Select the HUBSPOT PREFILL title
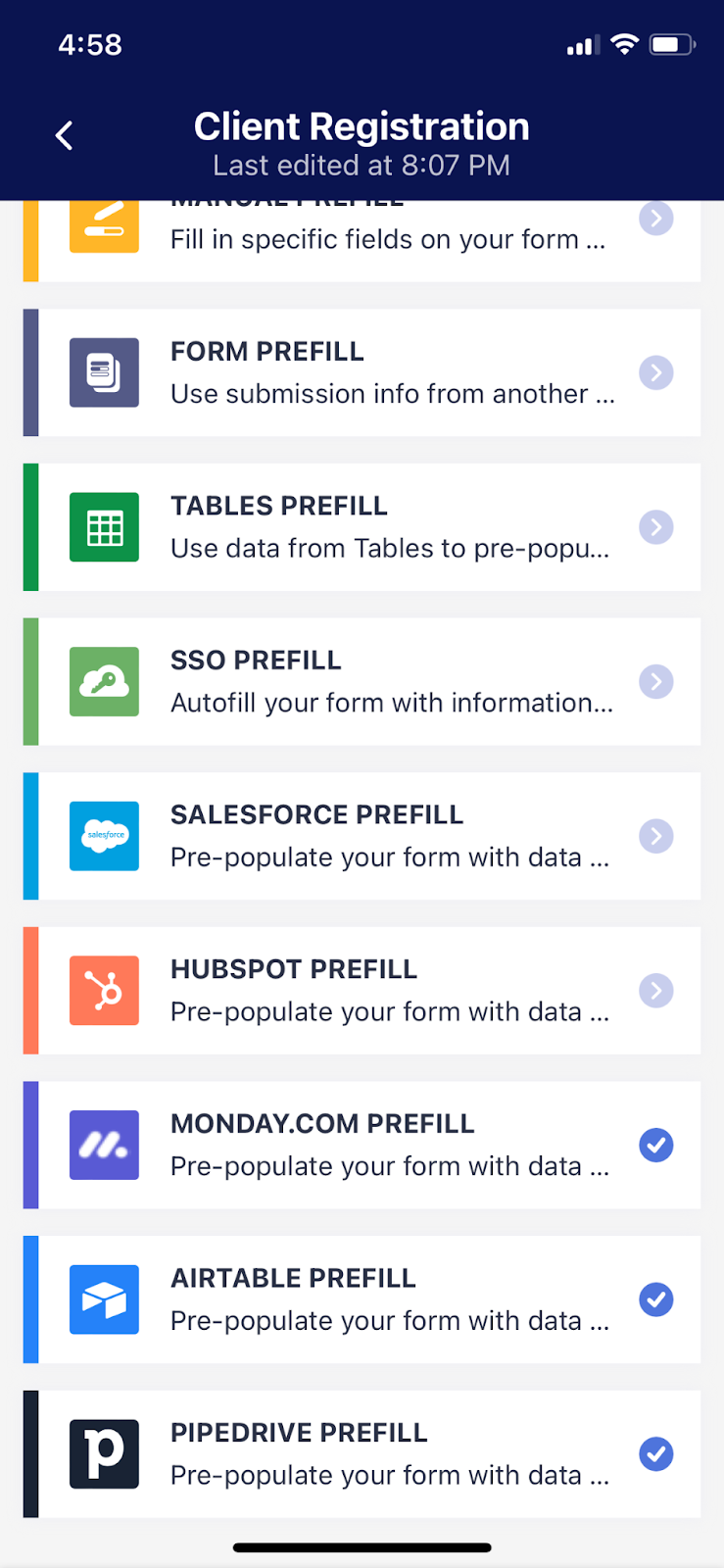724x1568 pixels. click(x=294, y=969)
